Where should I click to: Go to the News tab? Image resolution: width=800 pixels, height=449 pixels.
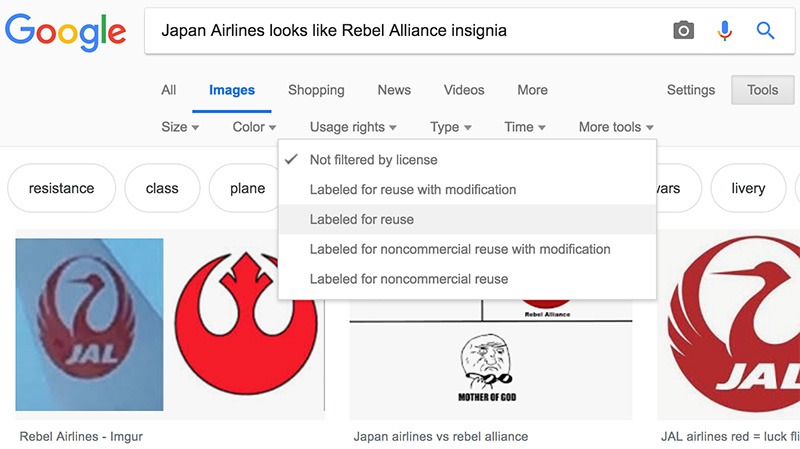tap(394, 90)
